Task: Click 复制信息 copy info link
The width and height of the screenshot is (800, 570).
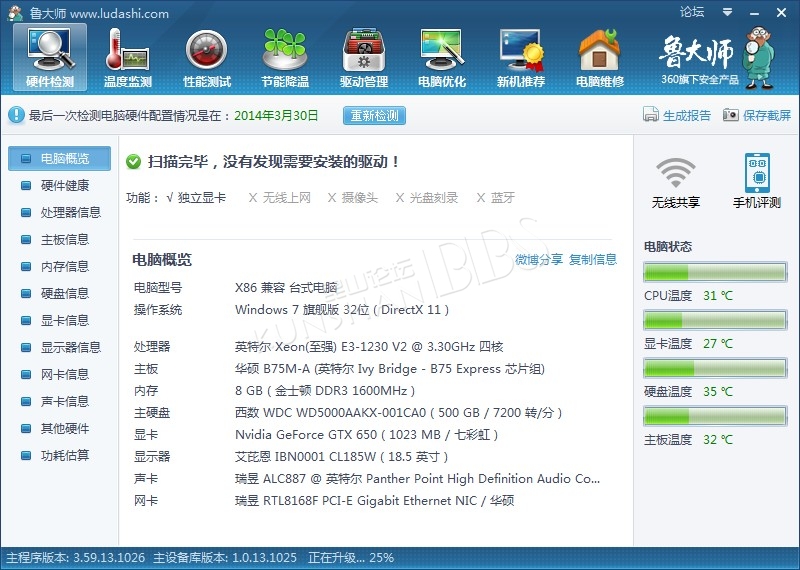Action: [x=593, y=260]
